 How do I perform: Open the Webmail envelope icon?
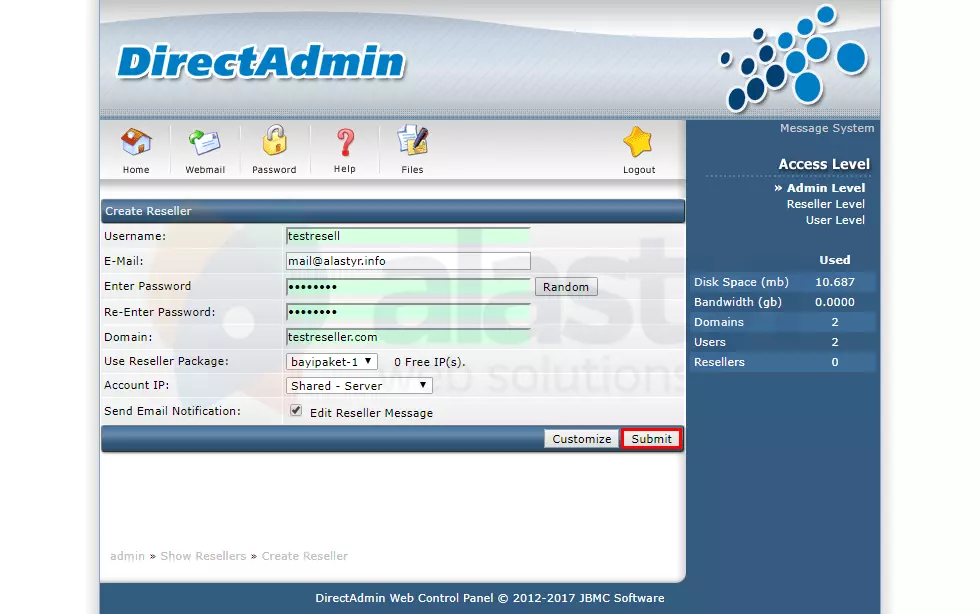[205, 143]
